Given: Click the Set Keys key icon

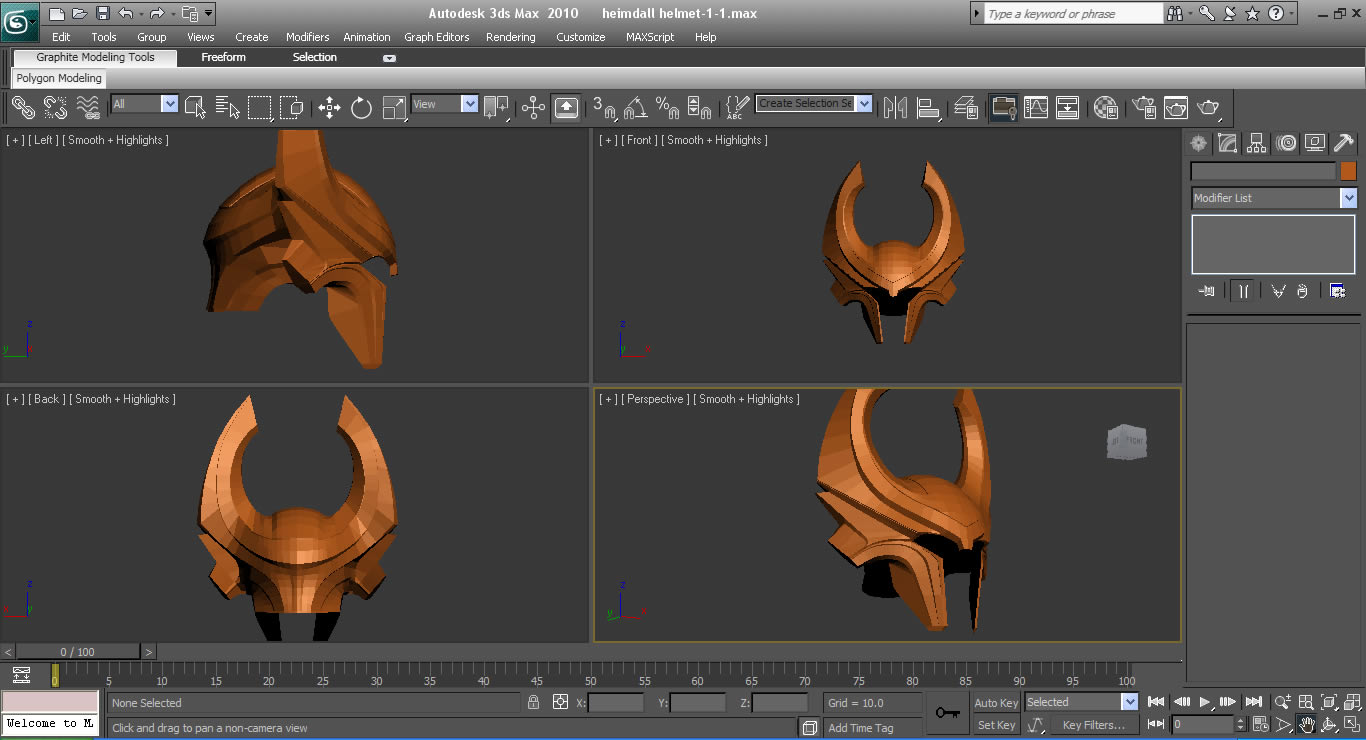Looking at the screenshot, I should (946, 713).
